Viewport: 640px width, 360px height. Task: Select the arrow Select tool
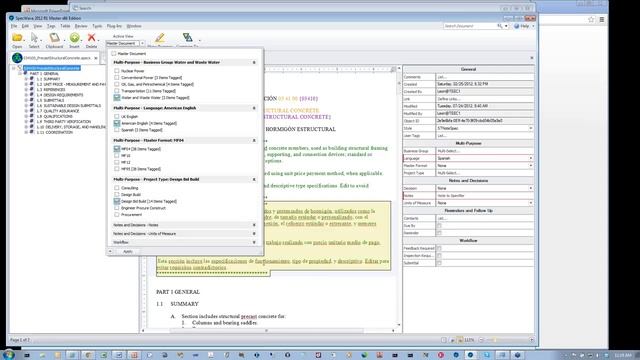(34, 38)
